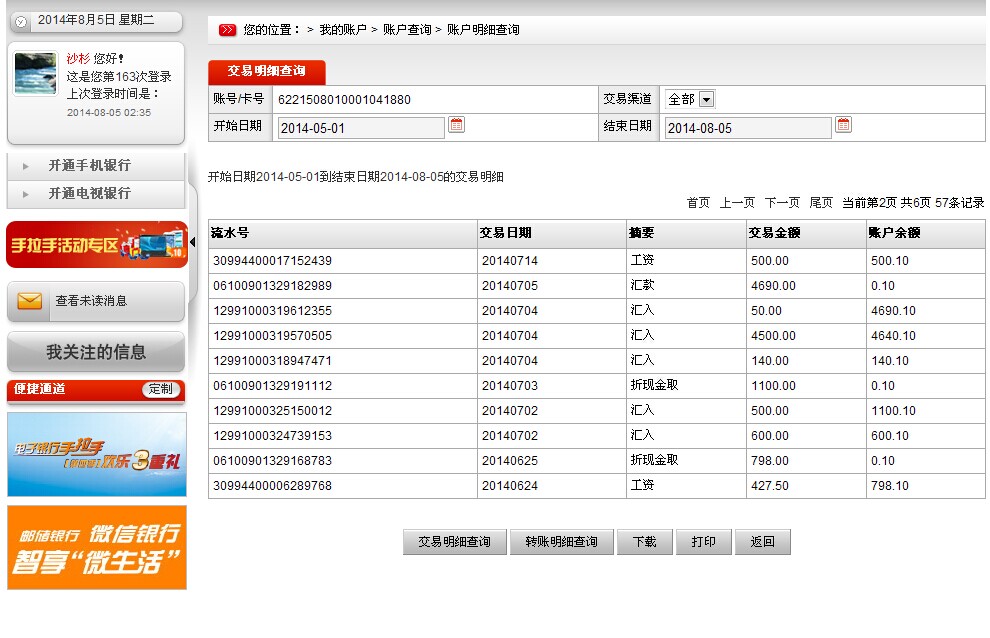
Task: Open the calendar icon beside 开始日期
Action: (x=457, y=125)
